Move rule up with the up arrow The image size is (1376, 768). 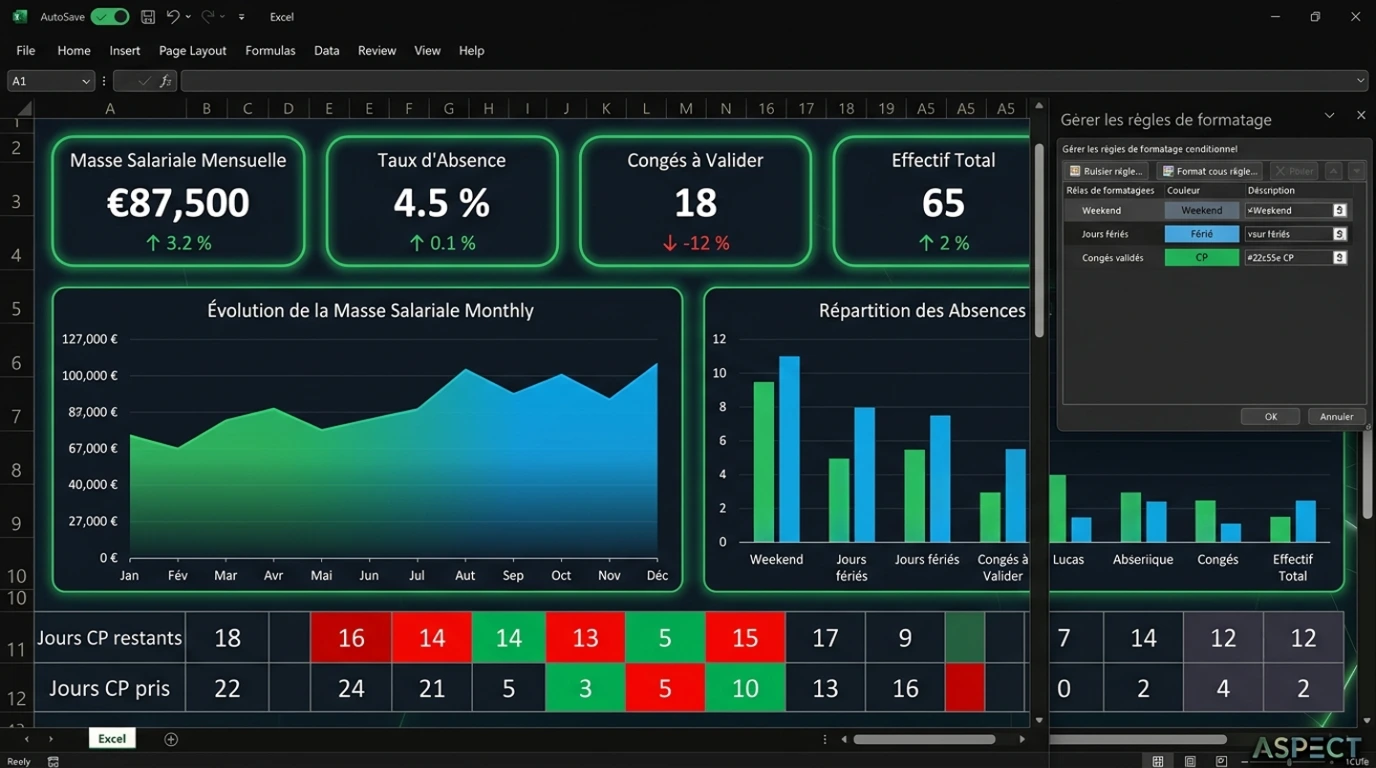[1334, 171]
